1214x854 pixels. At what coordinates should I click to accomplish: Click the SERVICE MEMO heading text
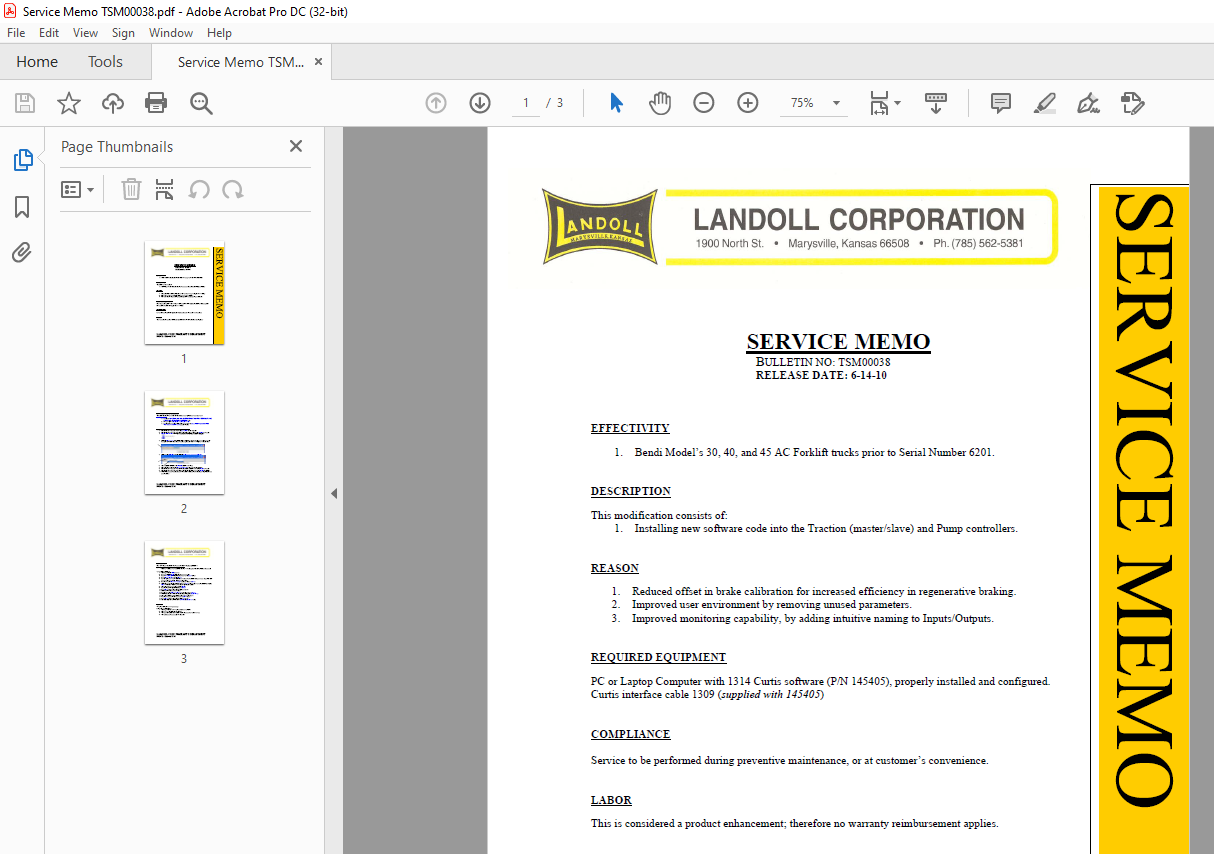tap(838, 342)
